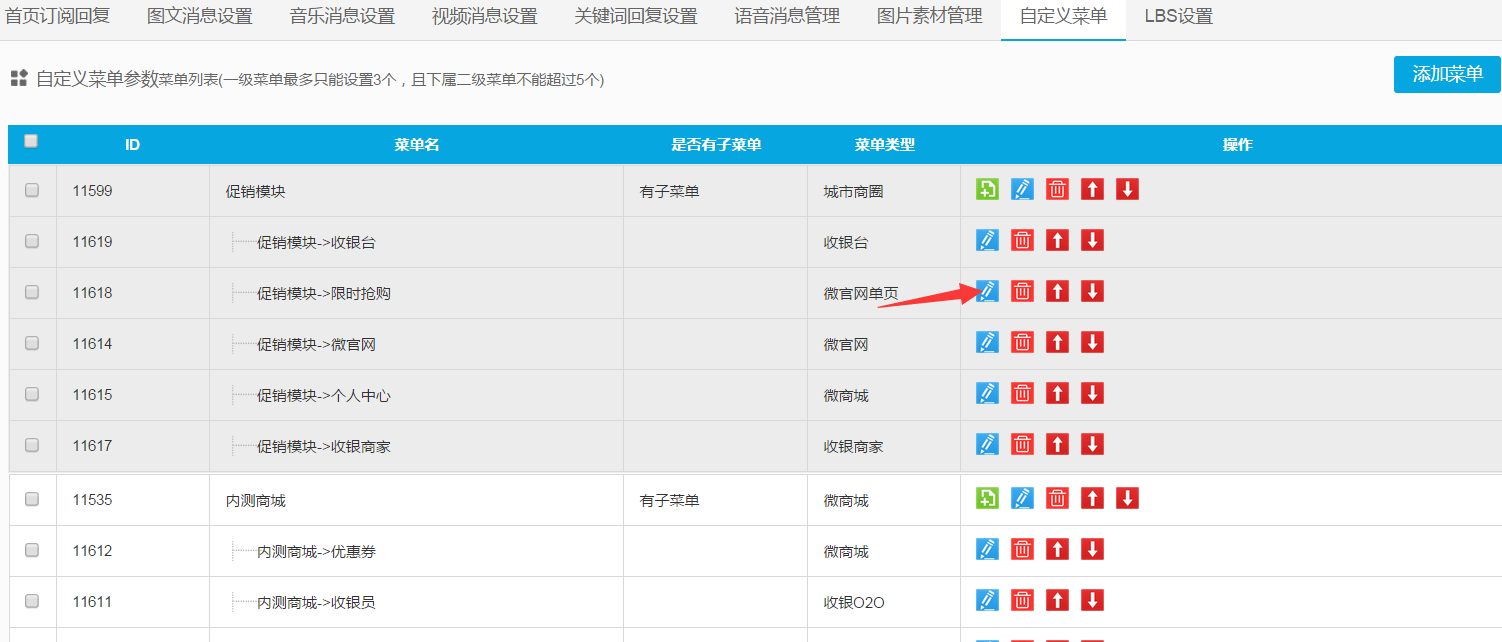This screenshot has height=642, width=1502.
Task: Click menu type 城市商圈
Action: 853,191
